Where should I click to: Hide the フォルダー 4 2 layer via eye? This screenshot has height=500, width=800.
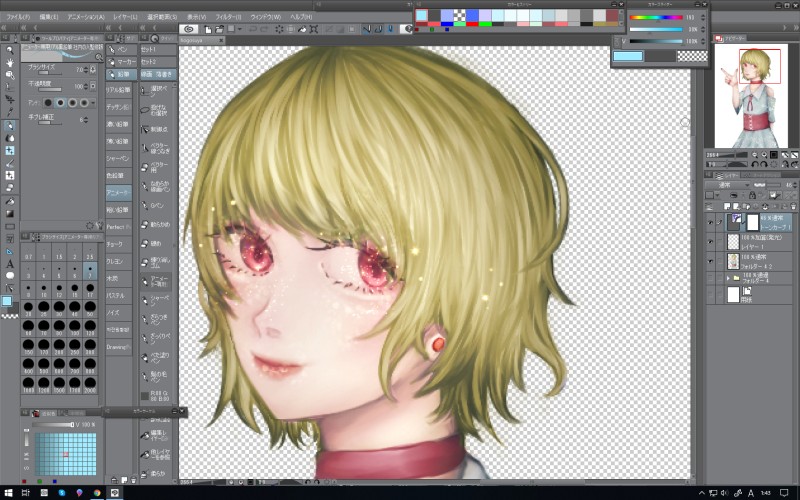tap(710, 262)
